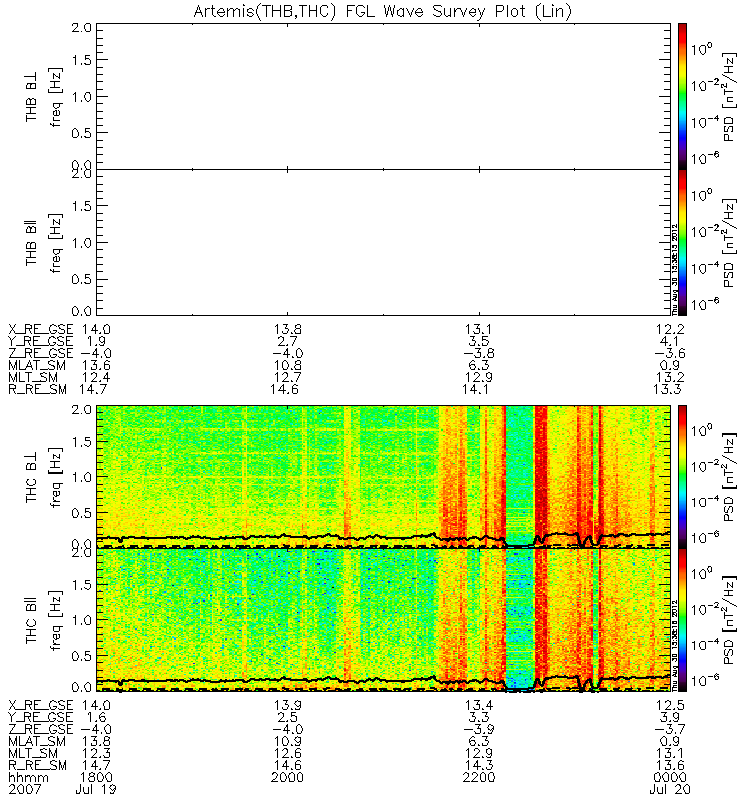Click the plot title 'Artemis(THB,THC) FGL Wave Survey Plot (Lin)'
Screen dimensions: 750x800
pos(383,11)
